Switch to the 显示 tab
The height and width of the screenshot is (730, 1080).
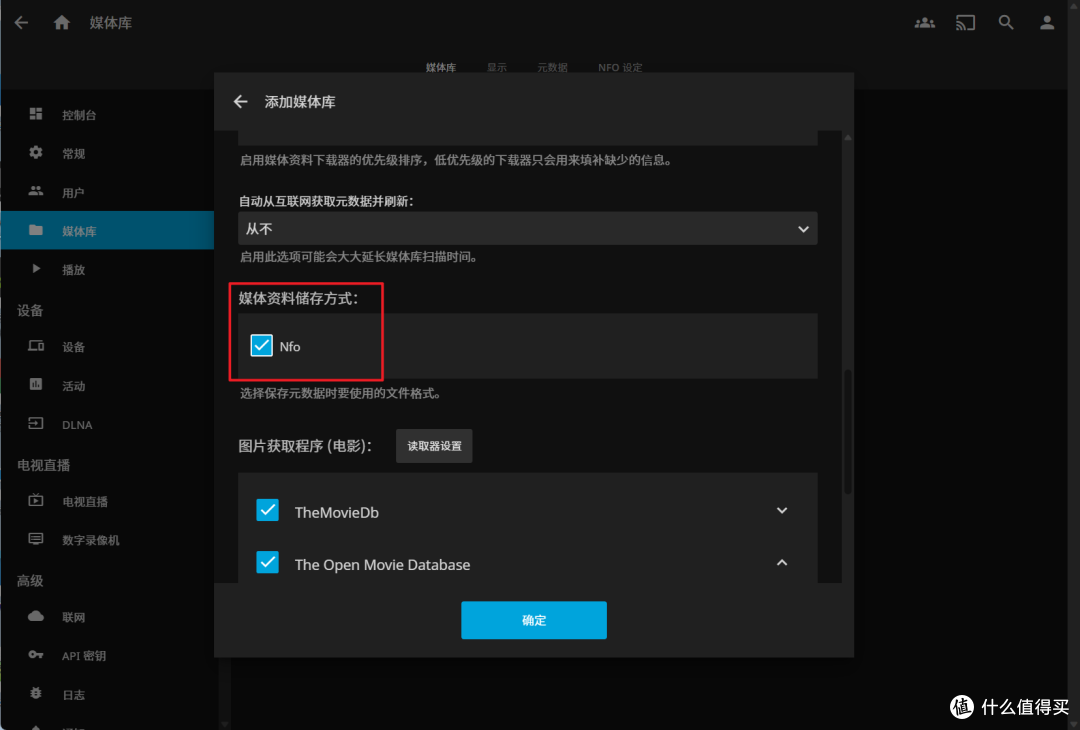point(497,67)
